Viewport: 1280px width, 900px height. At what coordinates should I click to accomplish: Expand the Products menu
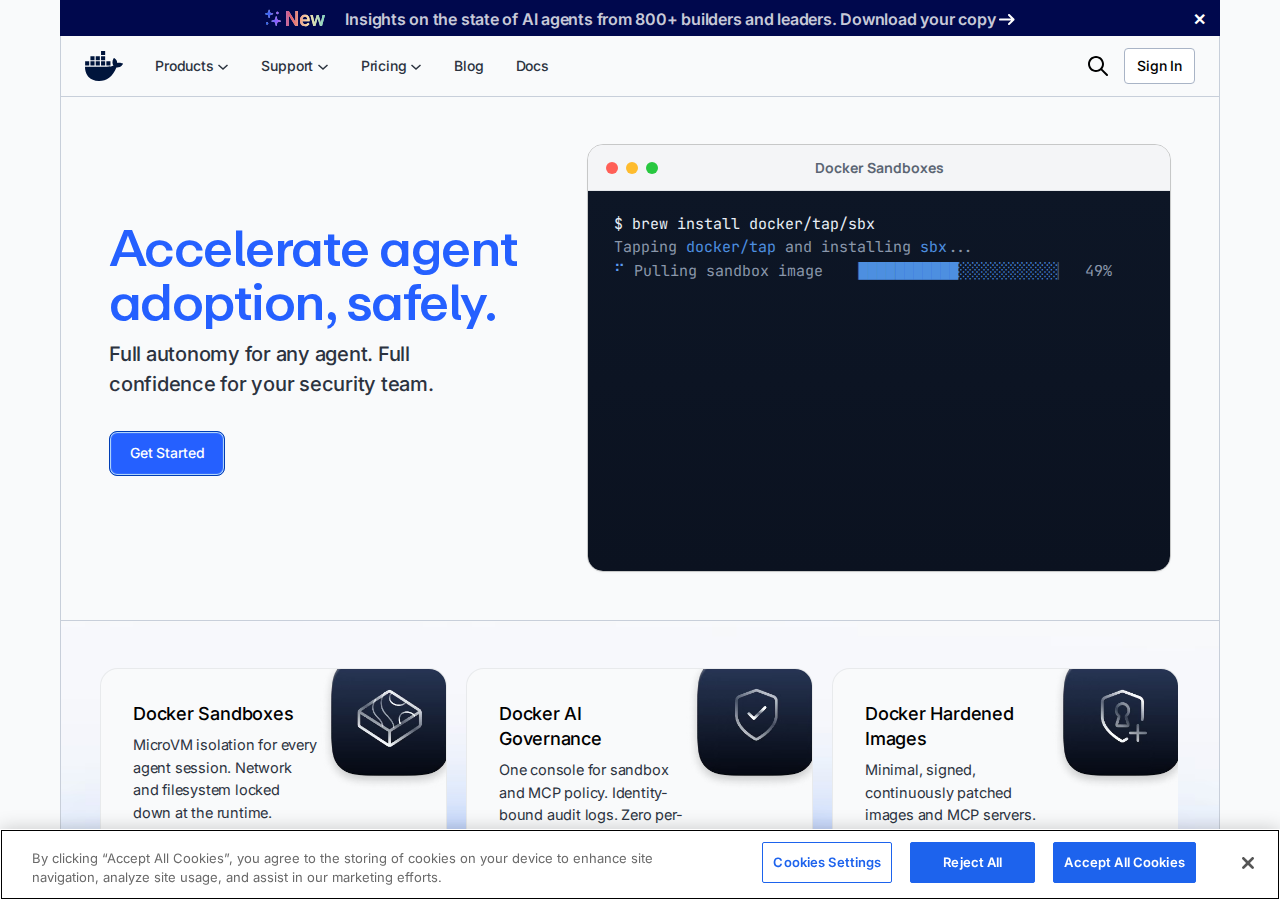(x=192, y=66)
